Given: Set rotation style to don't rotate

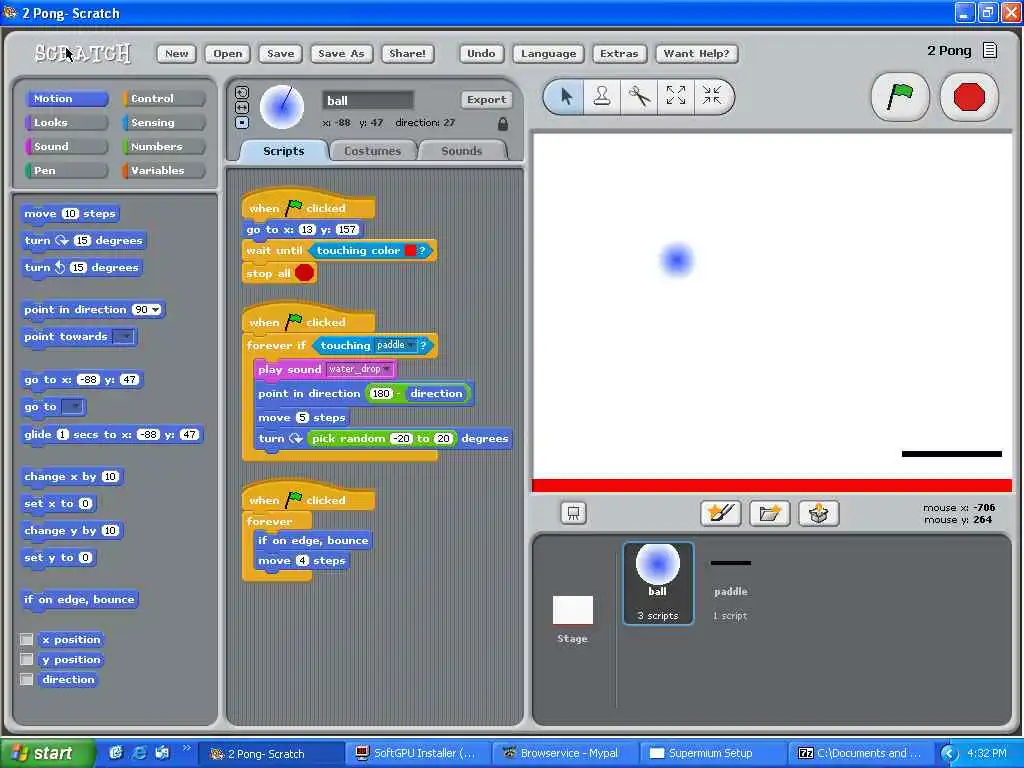Looking at the screenshot, I should (x=242, y=122).
